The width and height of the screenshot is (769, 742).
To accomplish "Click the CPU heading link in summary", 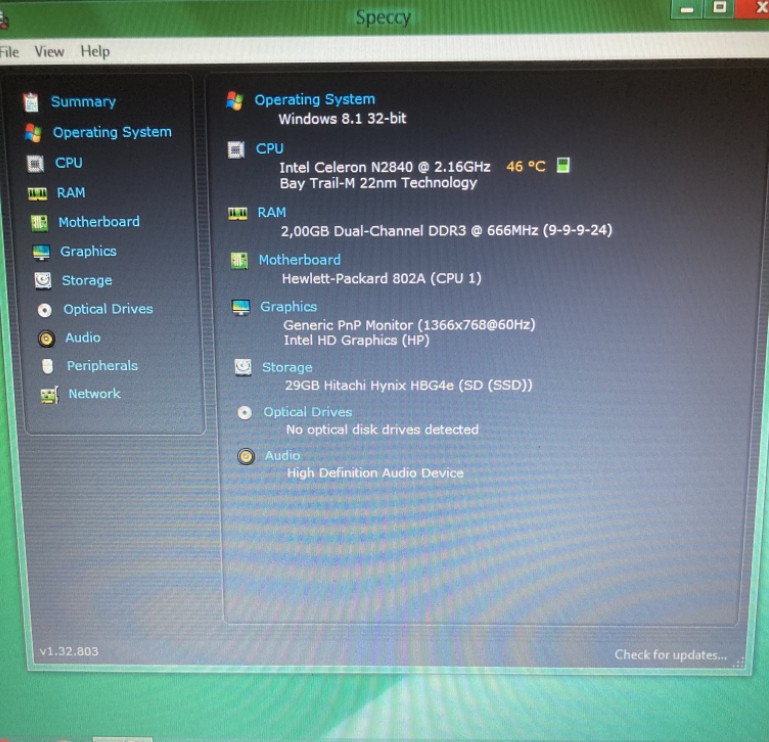I will (270, 149).
